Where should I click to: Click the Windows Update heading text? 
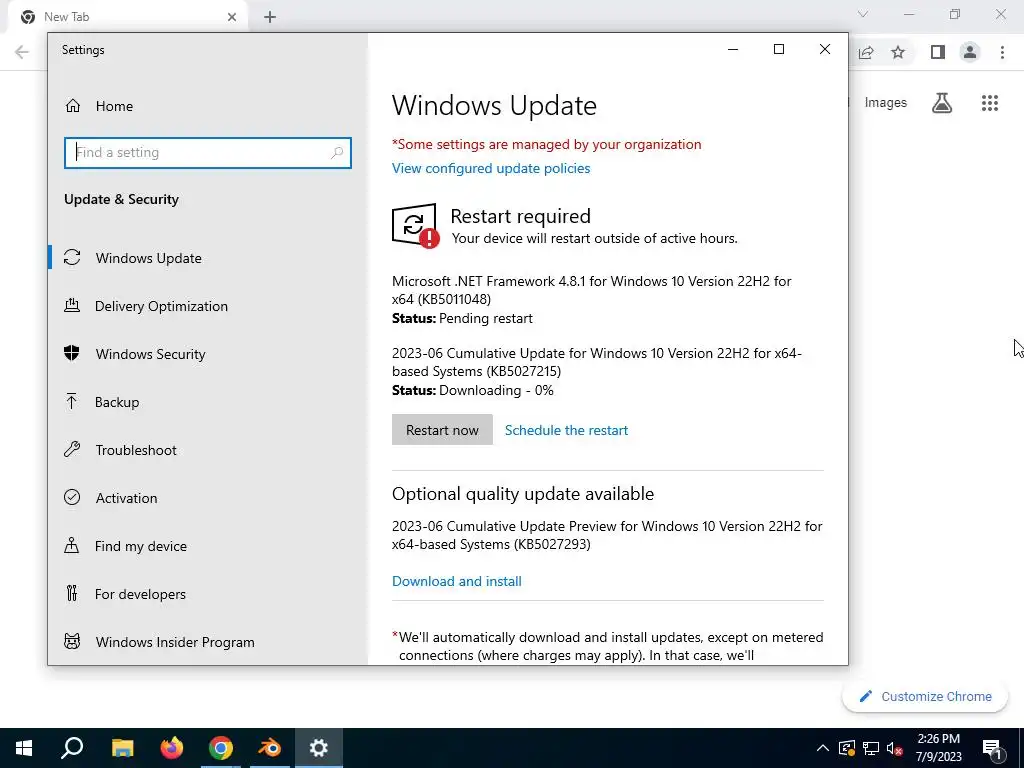coord(494,106)
